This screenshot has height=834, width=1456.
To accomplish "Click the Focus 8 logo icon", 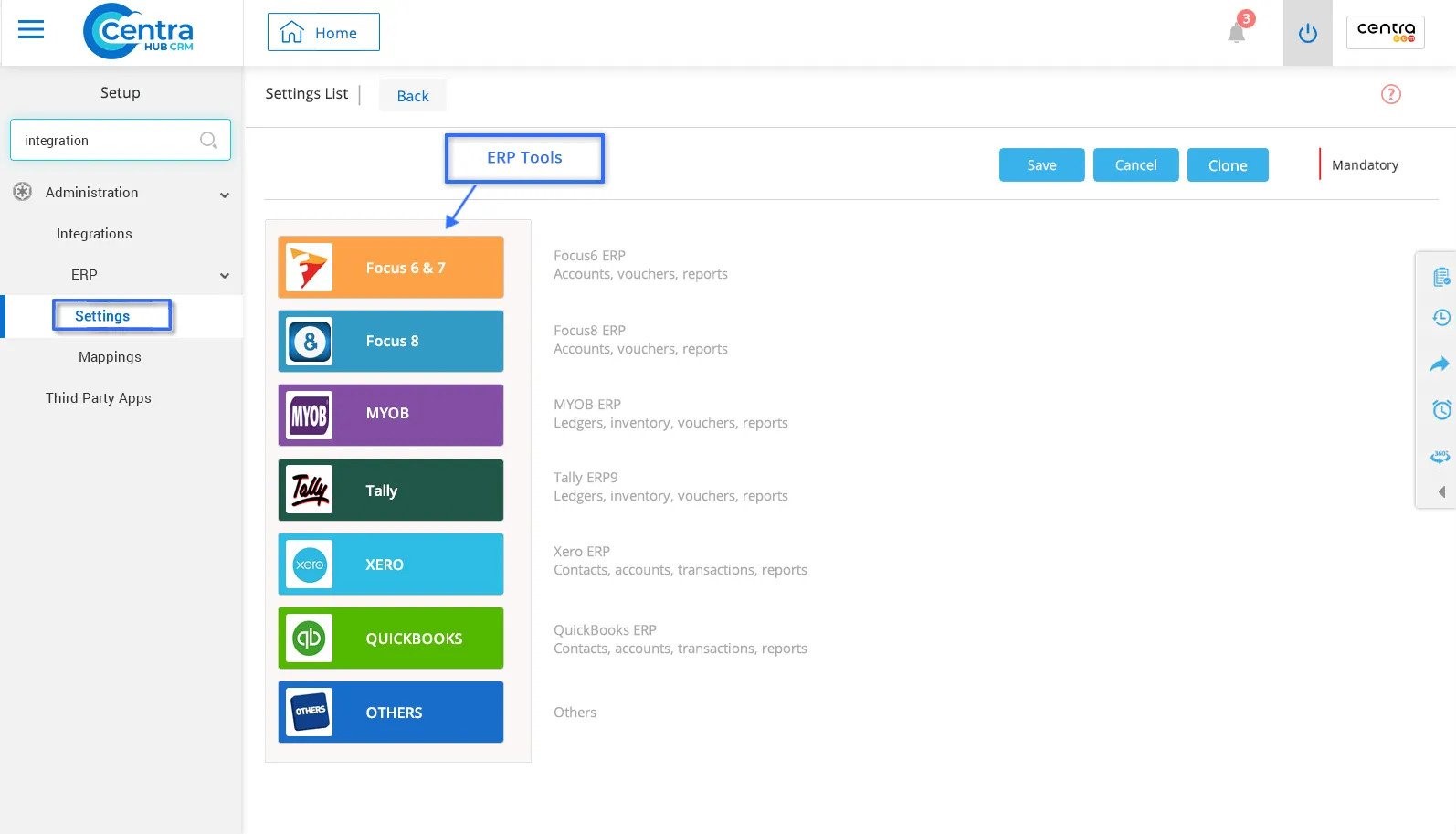I will tap(309, 342).
